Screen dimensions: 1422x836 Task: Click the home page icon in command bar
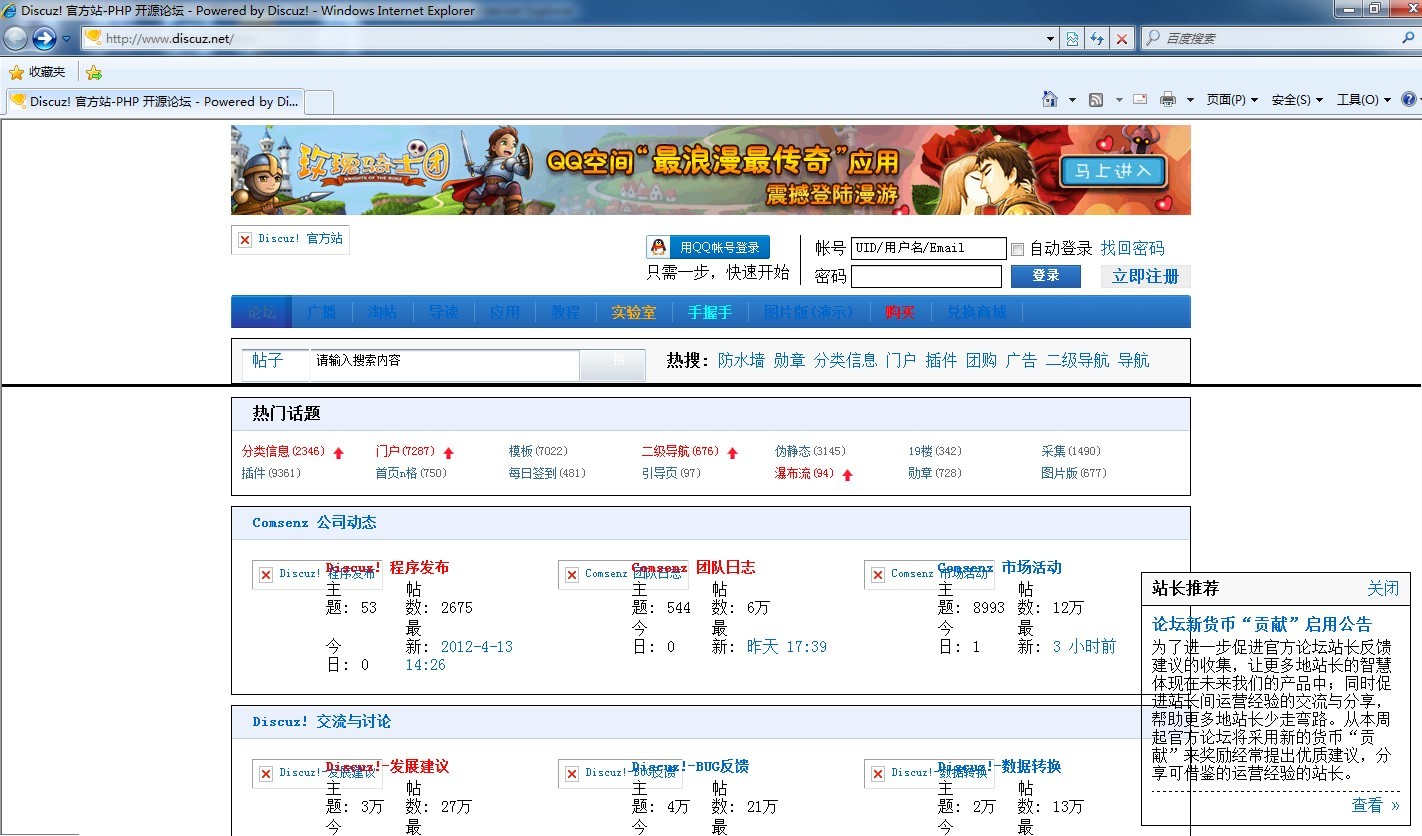coord(1050,99)
